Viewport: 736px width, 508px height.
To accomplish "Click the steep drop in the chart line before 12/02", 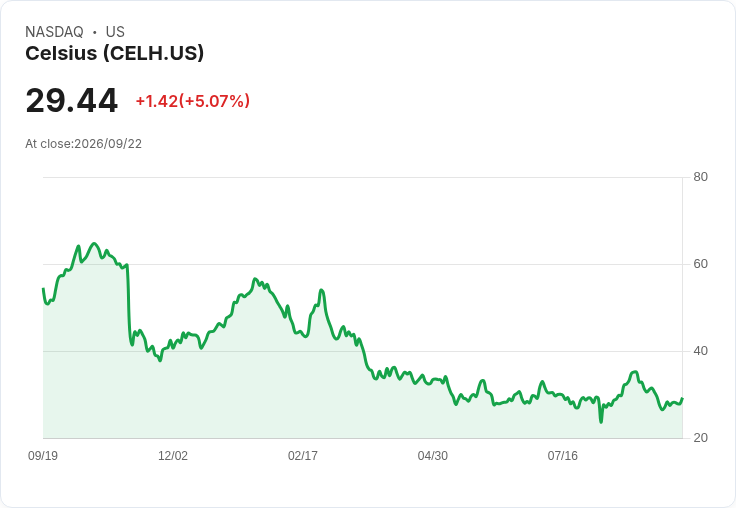I will (129, 305).
